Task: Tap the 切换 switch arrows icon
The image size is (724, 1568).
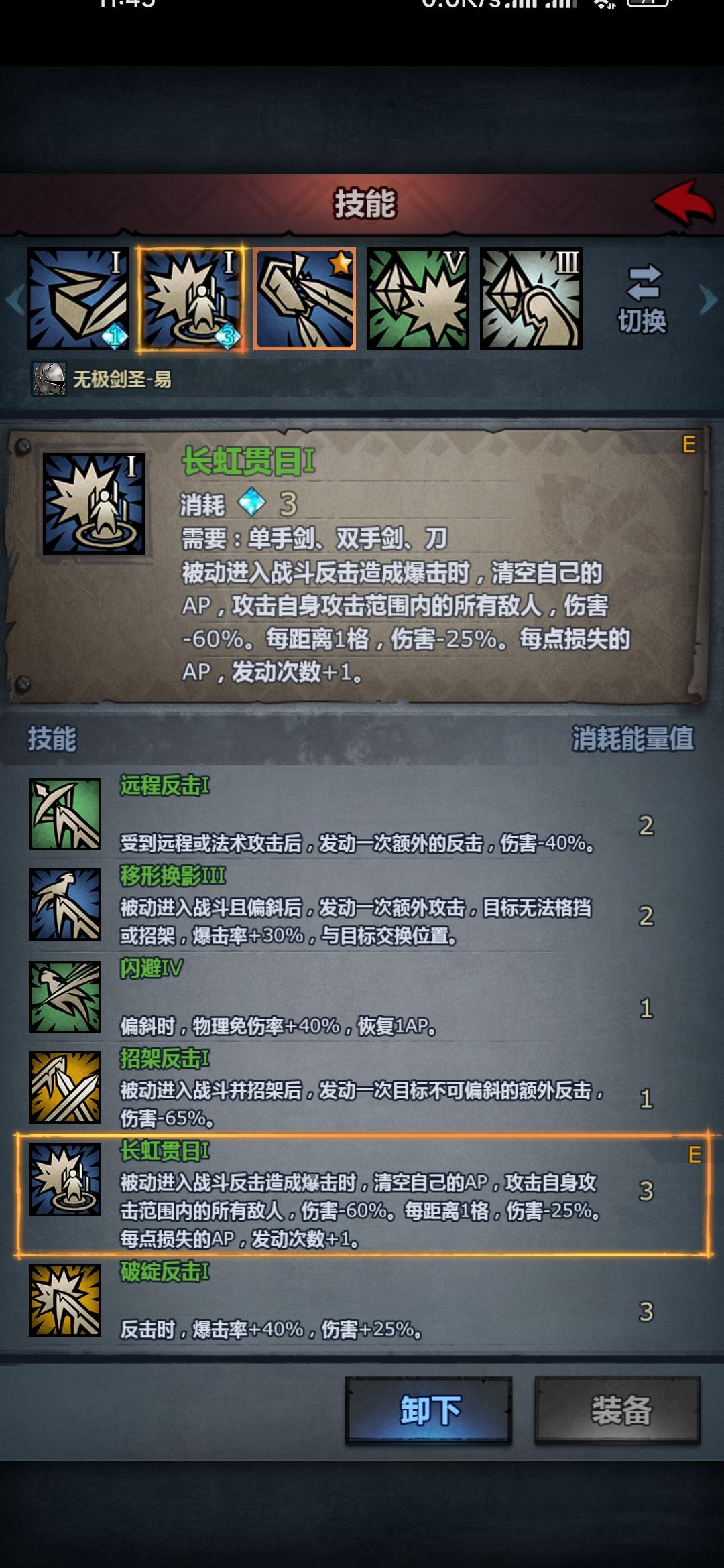Action: tap(643, 282)
